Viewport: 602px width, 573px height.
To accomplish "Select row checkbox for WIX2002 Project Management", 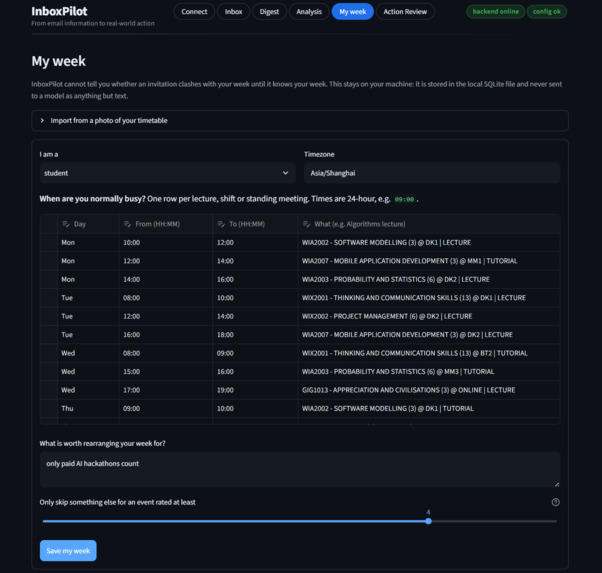I will (49, 316).
